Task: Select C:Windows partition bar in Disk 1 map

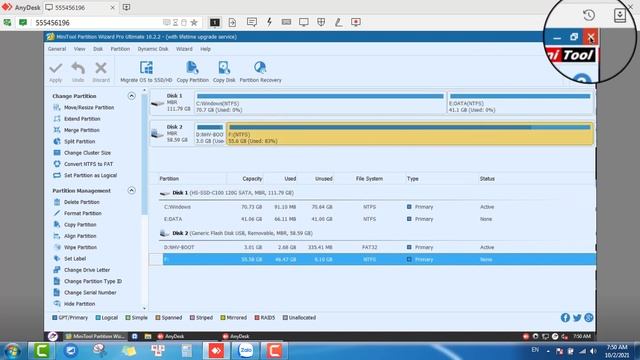Action: [x=320, y=103]
